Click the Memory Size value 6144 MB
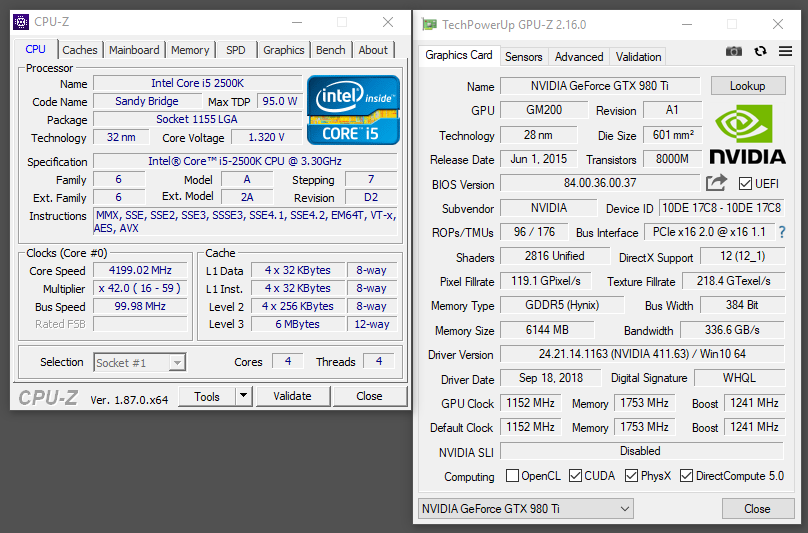The image size is (808, 533). (x=547, y=330)
